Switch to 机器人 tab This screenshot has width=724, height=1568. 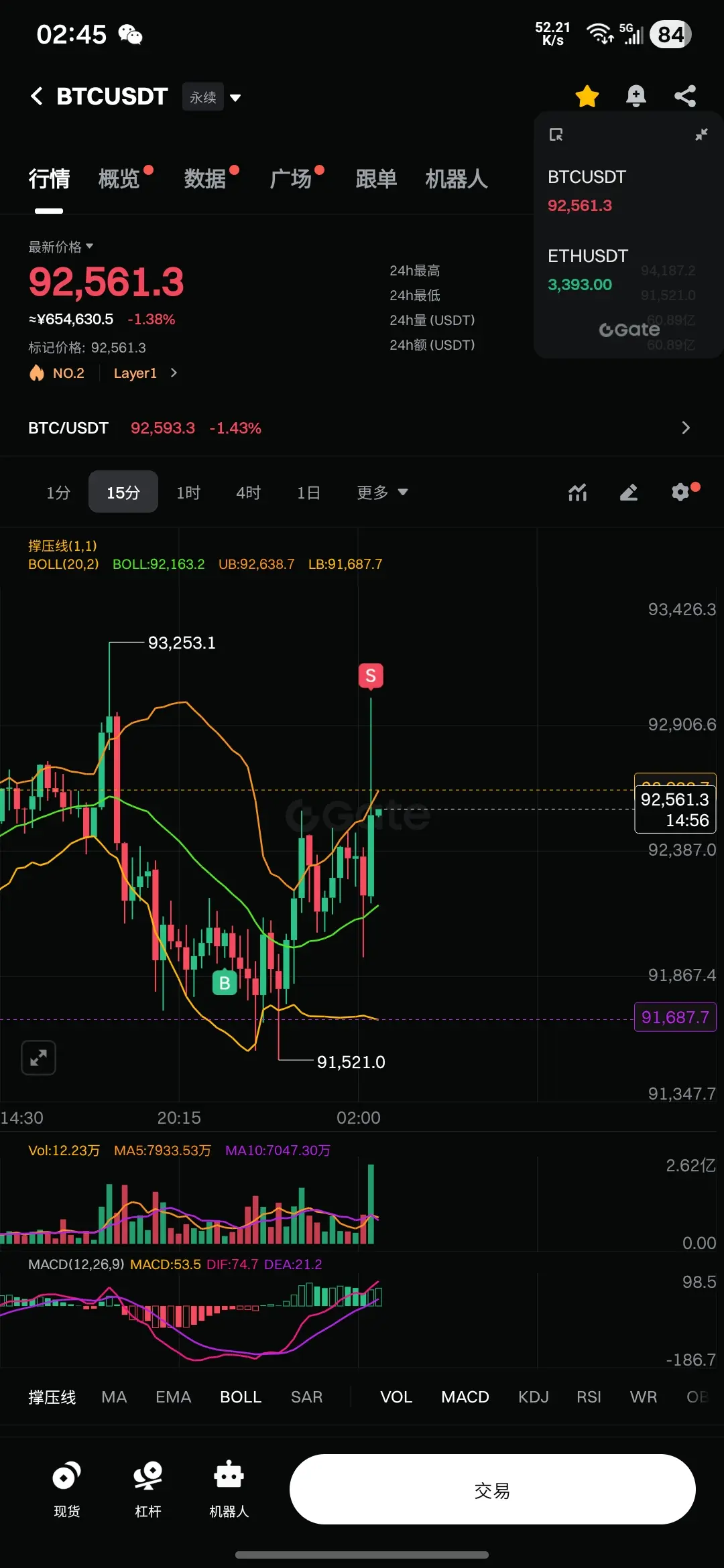457,179
